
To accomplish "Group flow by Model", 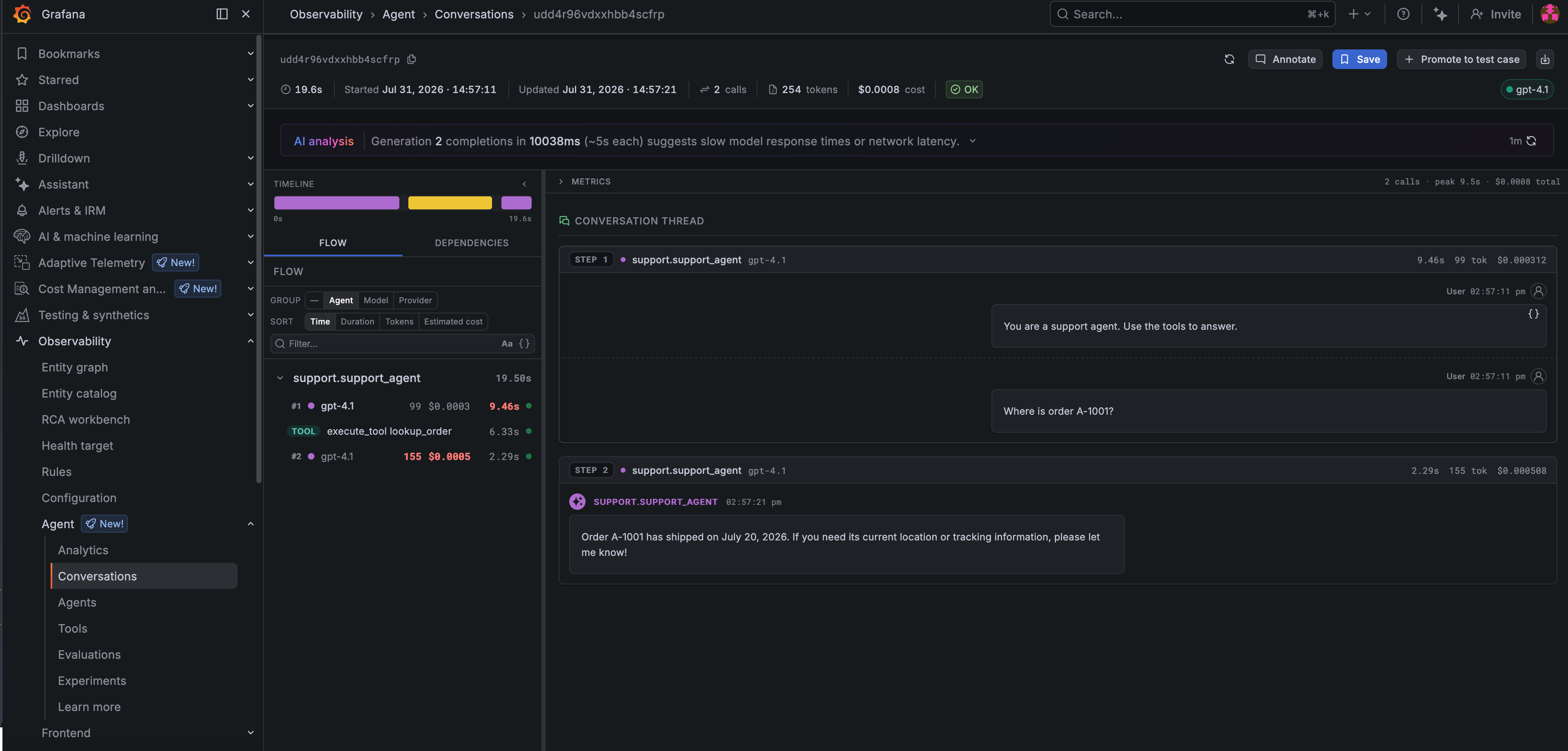I will click(376, 300).
